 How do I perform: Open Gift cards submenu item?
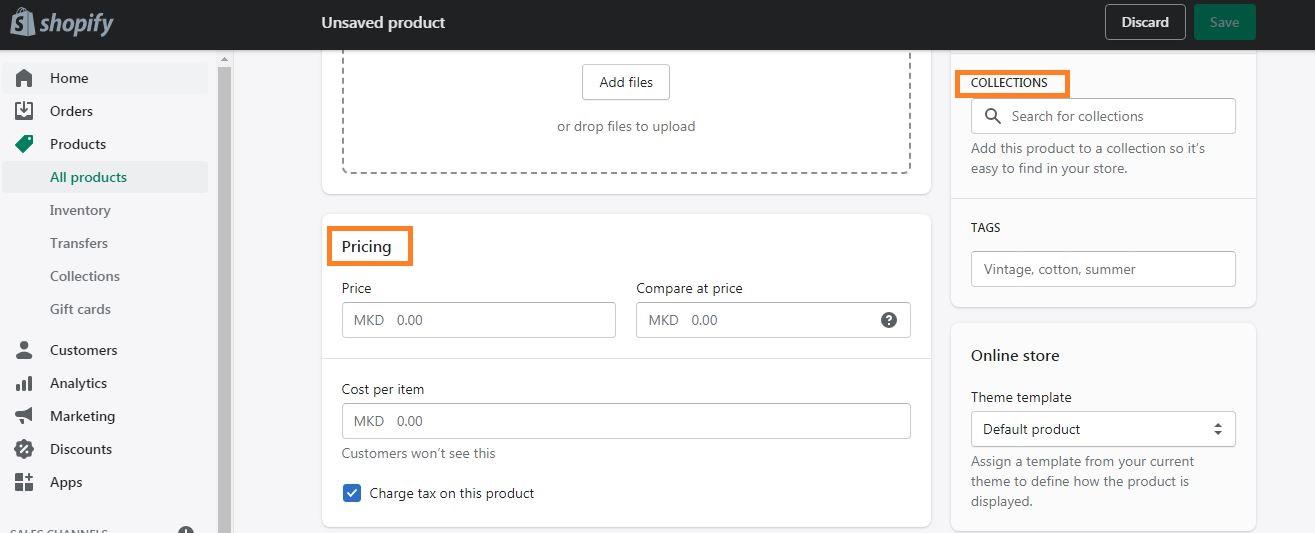[x=80, y=309]
